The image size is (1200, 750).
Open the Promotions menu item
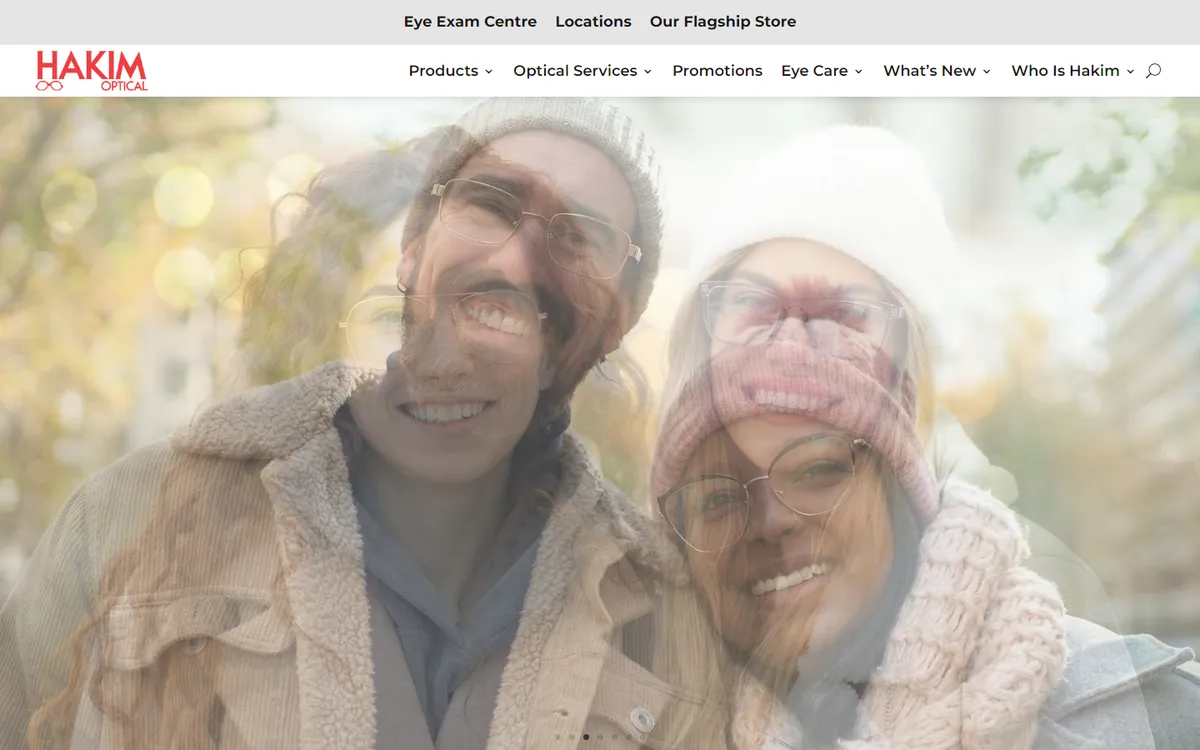717,71
